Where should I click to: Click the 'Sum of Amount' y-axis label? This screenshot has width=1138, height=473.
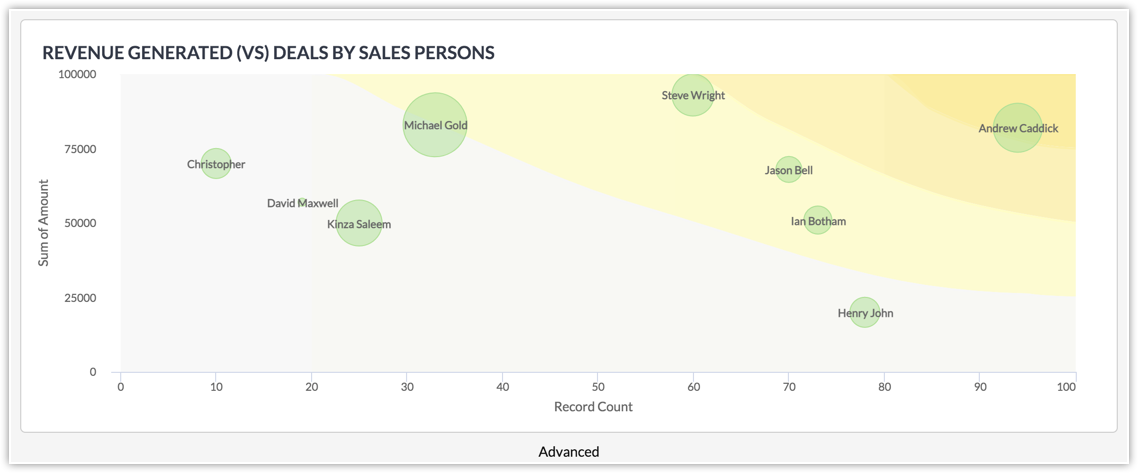point(44,223)
